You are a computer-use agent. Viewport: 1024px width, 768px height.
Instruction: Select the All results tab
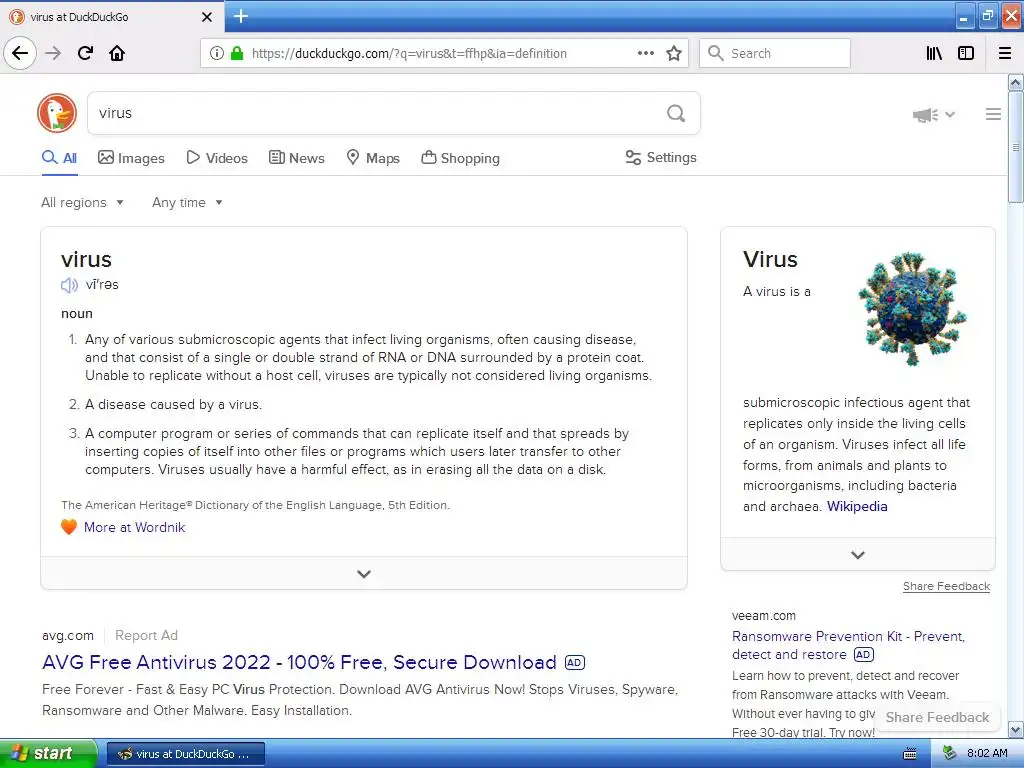point(59,158)
